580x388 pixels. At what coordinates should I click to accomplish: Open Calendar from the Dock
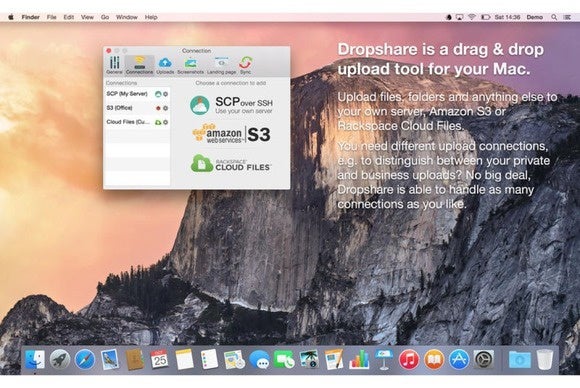[159, 360]
